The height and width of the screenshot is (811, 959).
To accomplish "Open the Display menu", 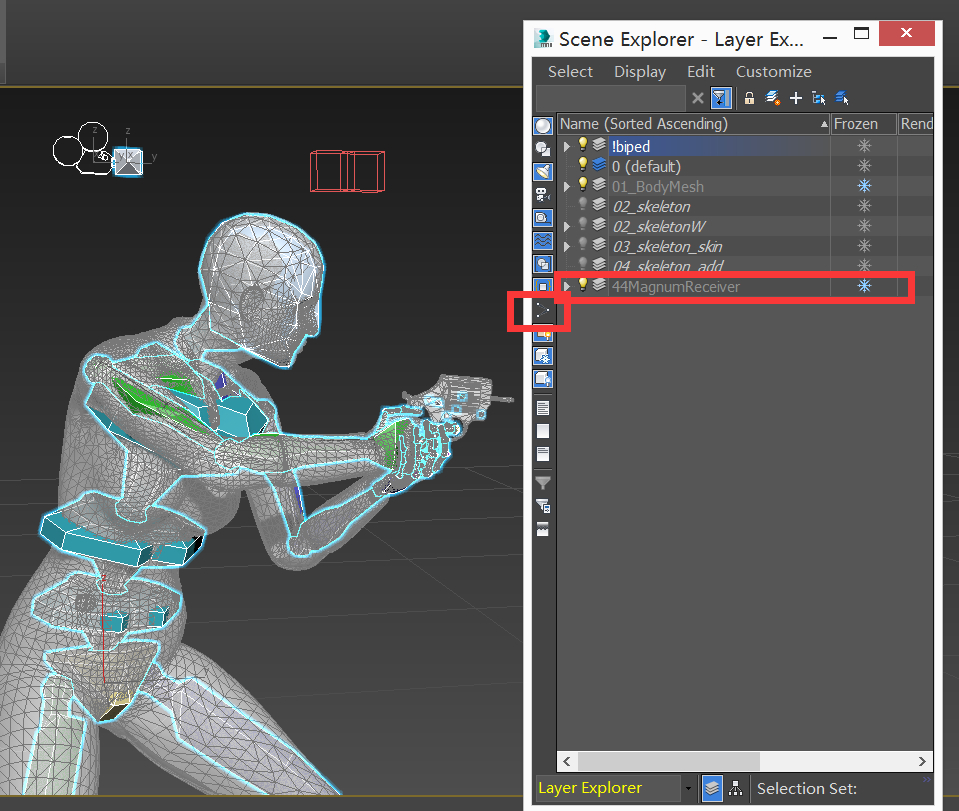I will point(640,72).
